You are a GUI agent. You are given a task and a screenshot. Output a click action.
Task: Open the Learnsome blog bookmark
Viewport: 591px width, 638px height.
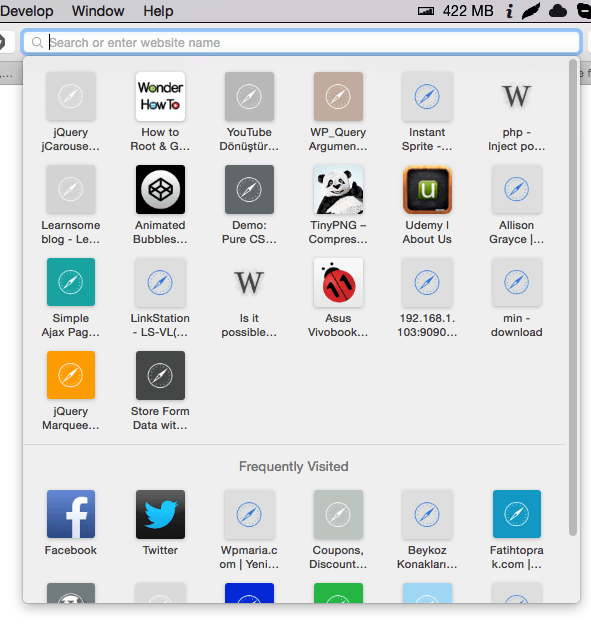pyautogui.click(x=71, y=189)
